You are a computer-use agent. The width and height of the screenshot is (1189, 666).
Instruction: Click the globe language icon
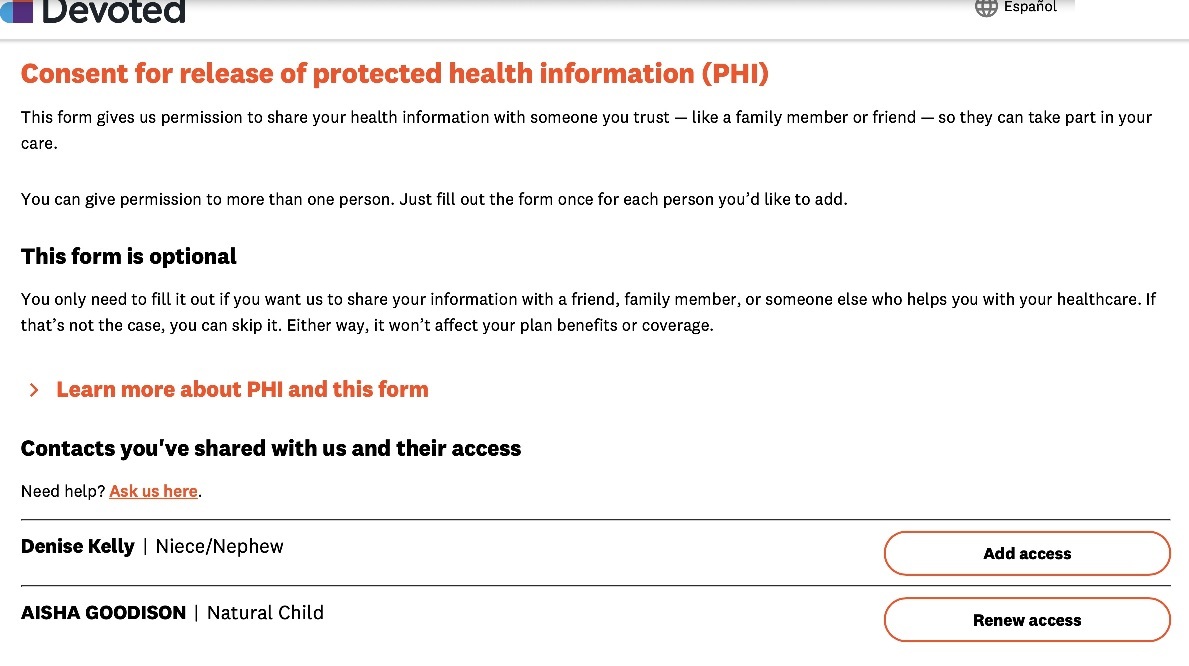pos(986,7)
